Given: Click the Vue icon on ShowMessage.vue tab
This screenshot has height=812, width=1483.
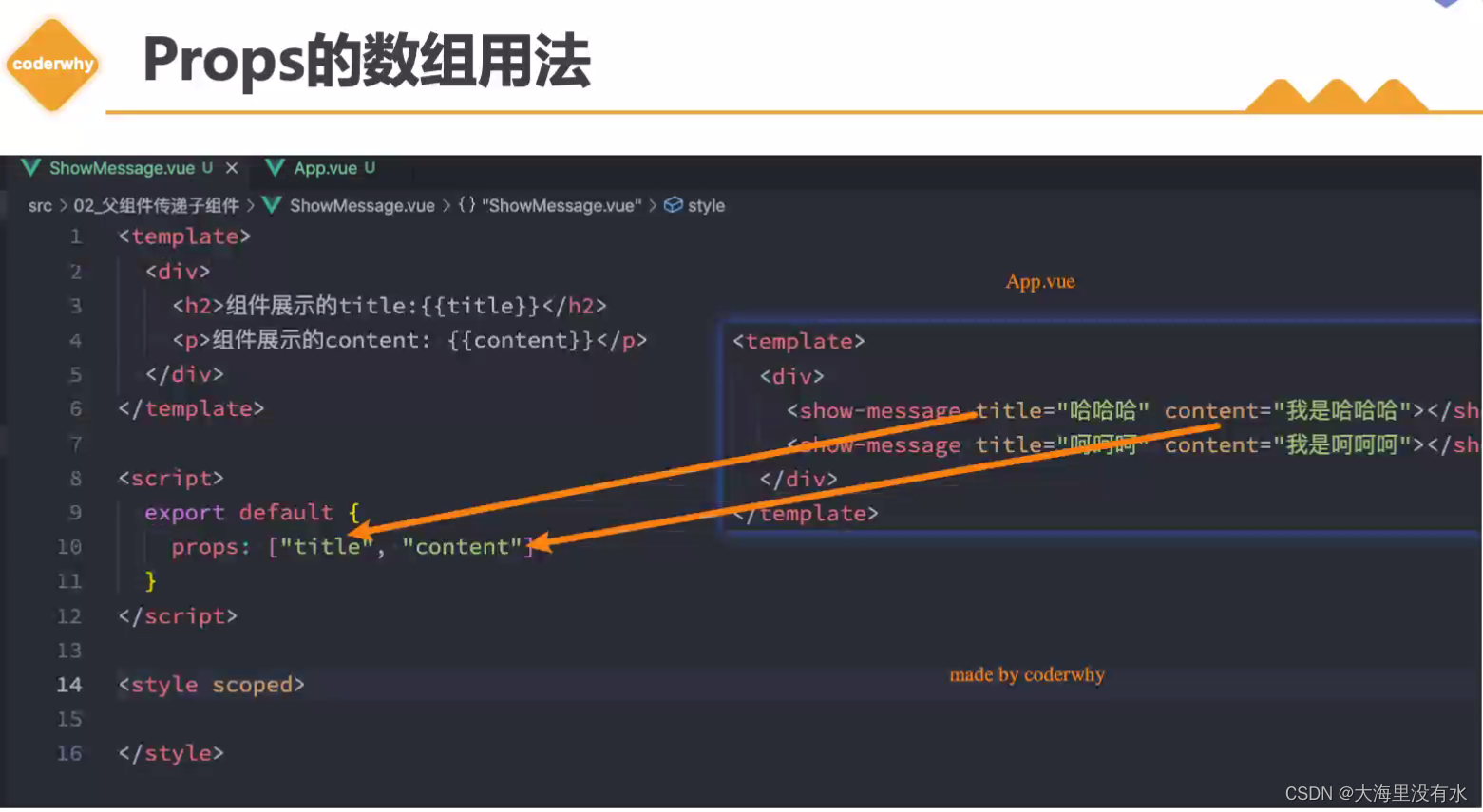Looking at the screenshot, I should click(30, 168).
